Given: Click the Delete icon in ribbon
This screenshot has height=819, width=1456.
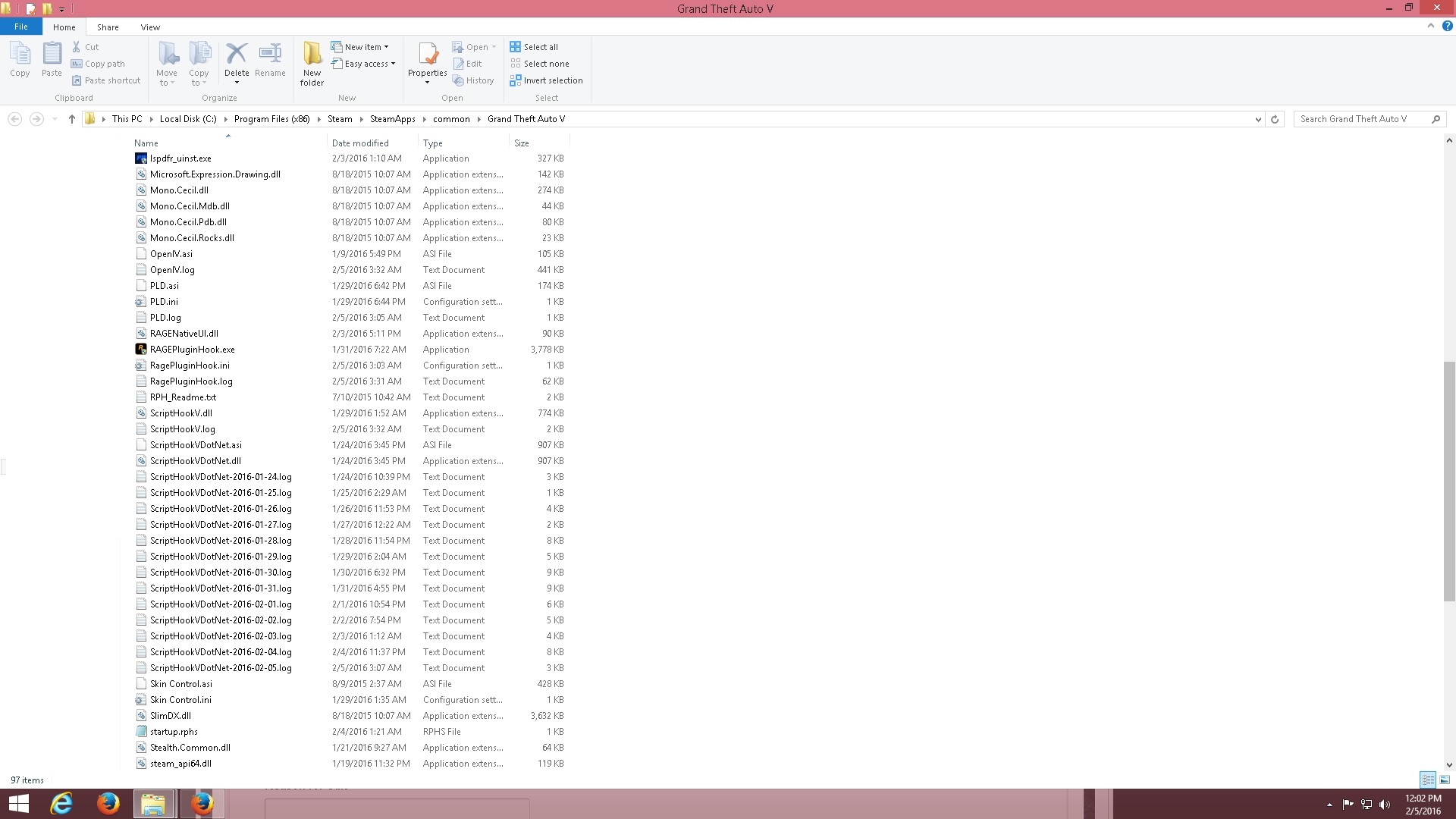Looking at the screenshot, I should (x=237, y=55).
